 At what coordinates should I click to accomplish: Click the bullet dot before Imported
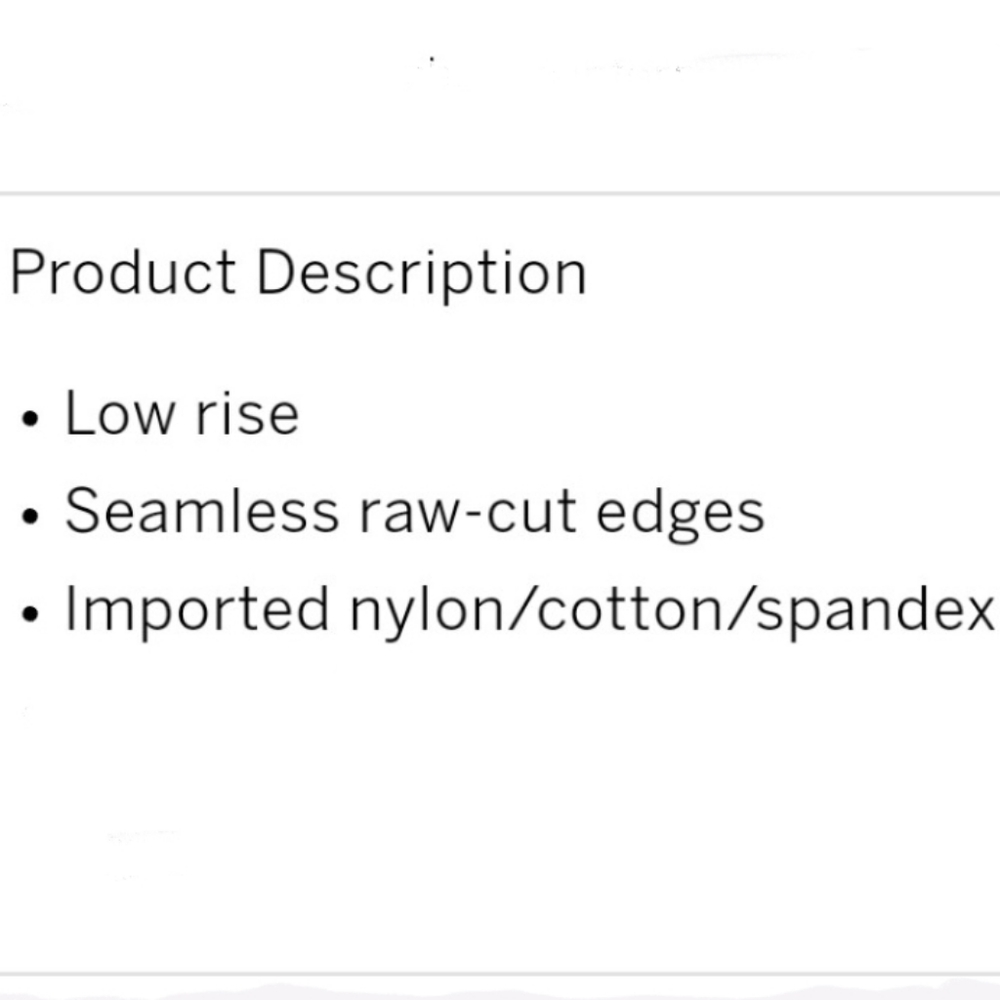(30, 613)
